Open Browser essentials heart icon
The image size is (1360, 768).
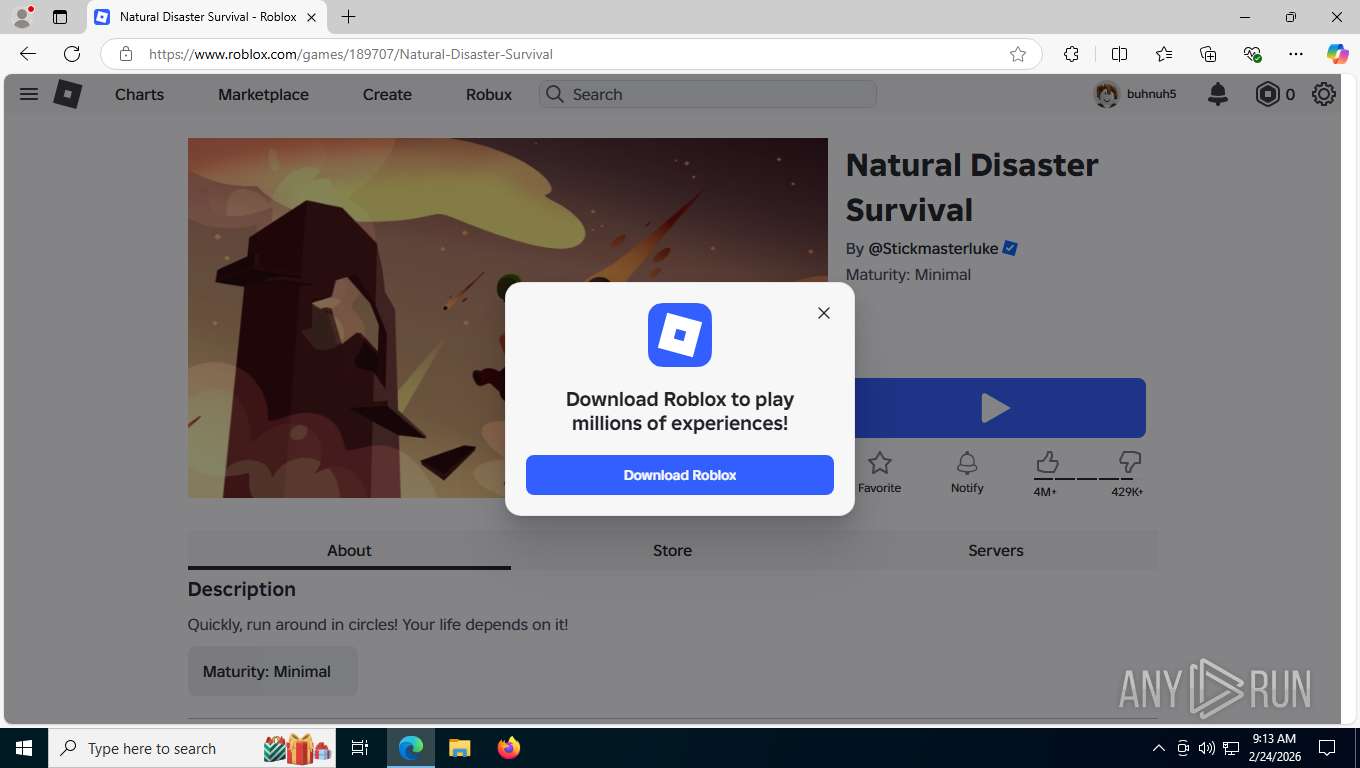click(1252, 54)
